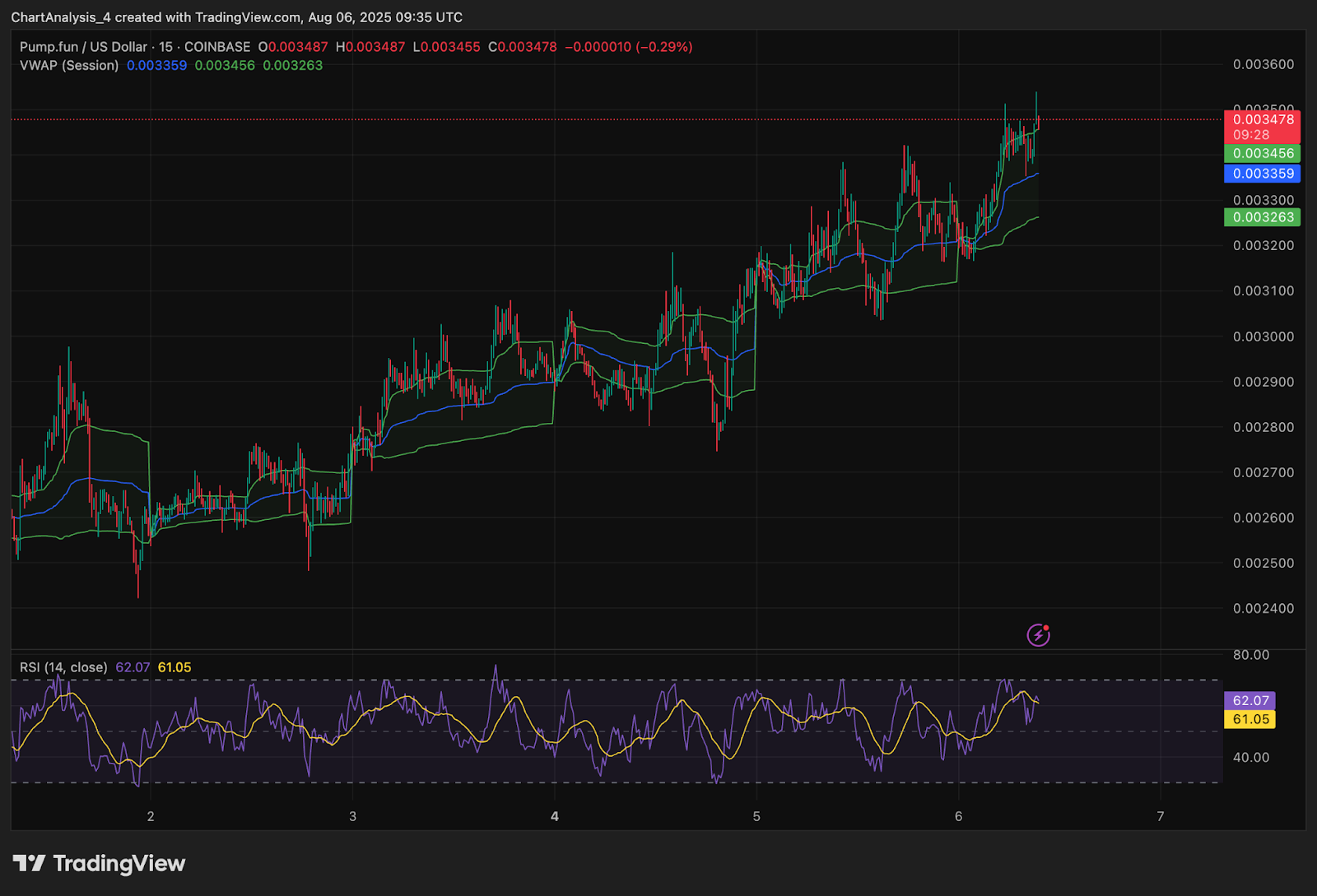The image size is (1317, 896).
Task: Click the blue VWAP price label 0.003359
Action: click(x=1262, y=174)
